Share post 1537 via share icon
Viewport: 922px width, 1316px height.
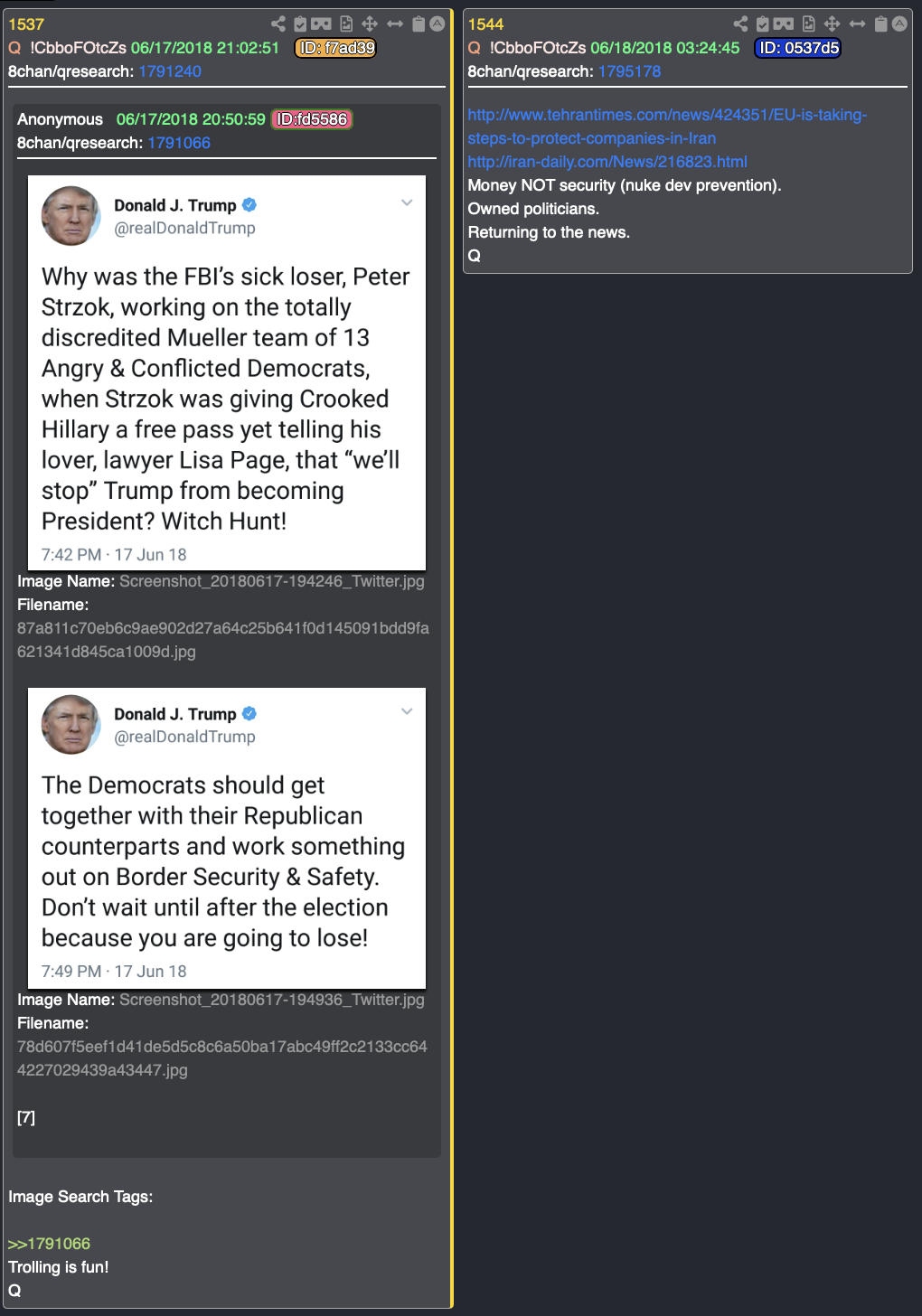[278, 24]
